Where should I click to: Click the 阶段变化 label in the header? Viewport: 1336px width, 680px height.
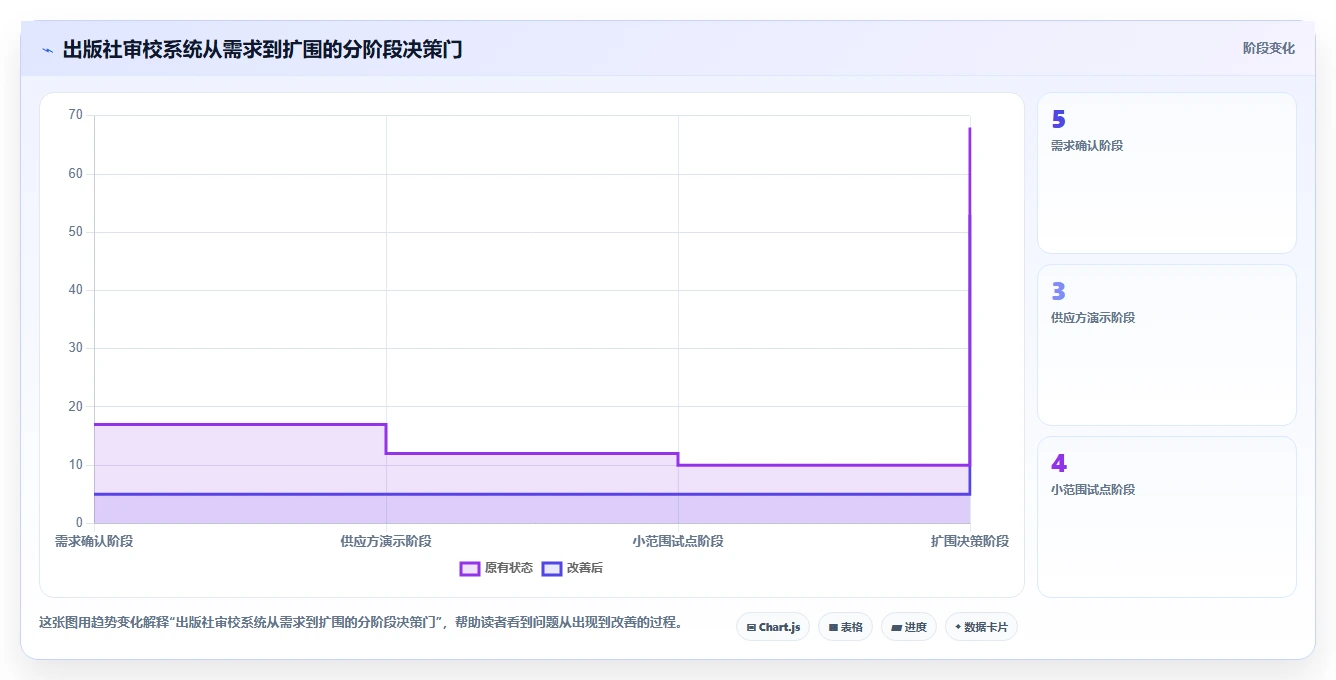(x=1268, y=48)
